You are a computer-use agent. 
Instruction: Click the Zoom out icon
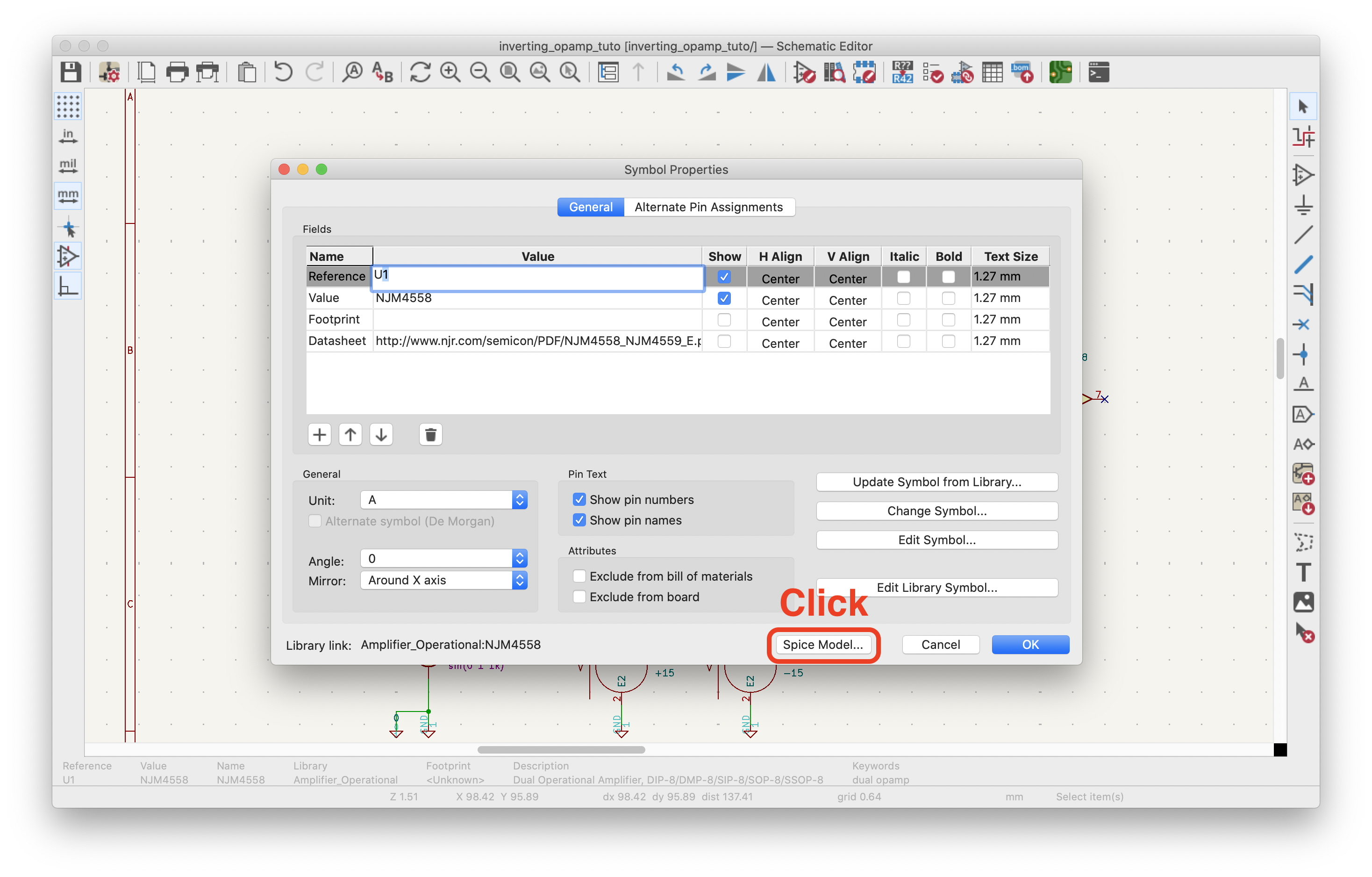point(480,73)
